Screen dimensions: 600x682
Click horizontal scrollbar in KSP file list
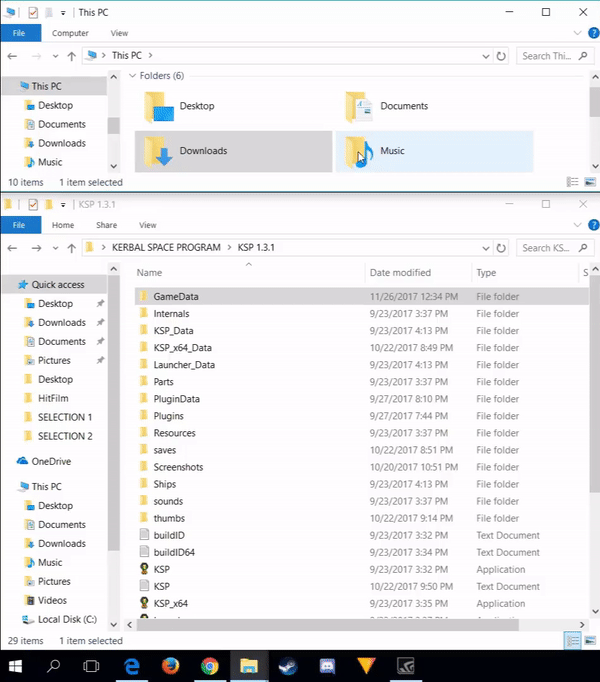[328, 625]
